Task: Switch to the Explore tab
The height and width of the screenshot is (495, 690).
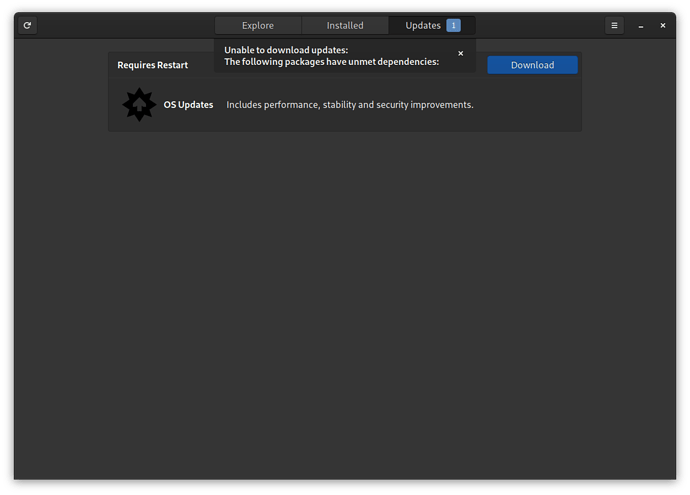Action: click(258, 26)
